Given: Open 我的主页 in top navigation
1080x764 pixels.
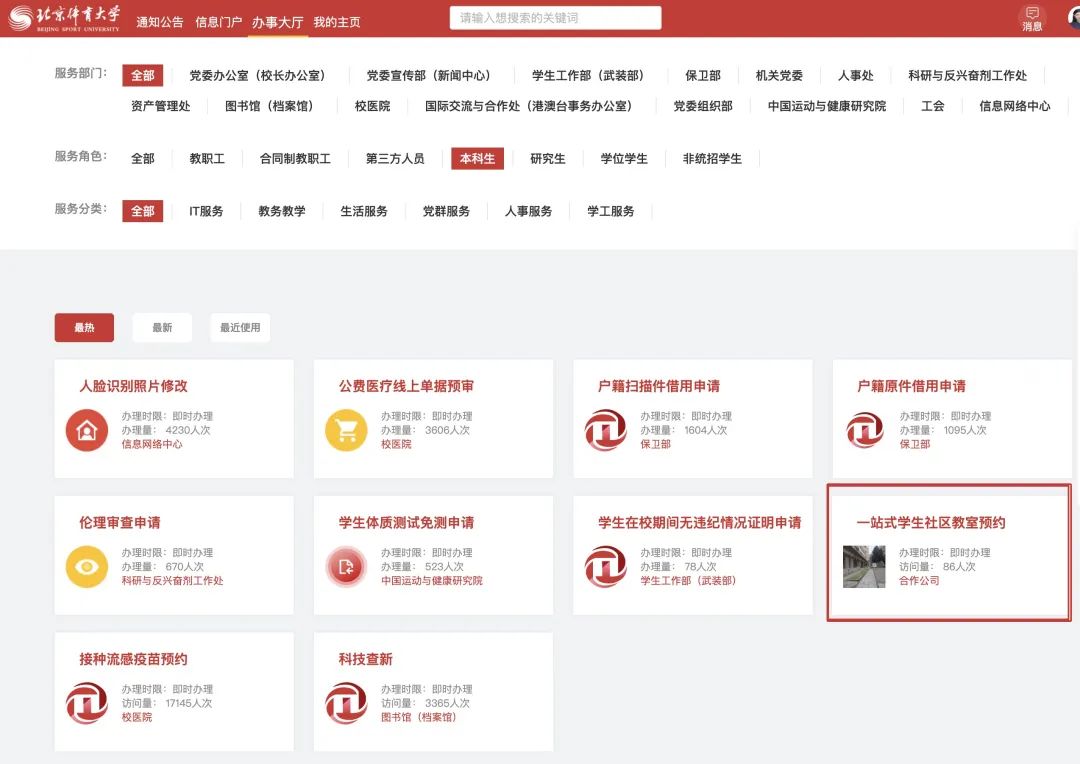Looking at the screenshot, I should (x=337, y=22).
